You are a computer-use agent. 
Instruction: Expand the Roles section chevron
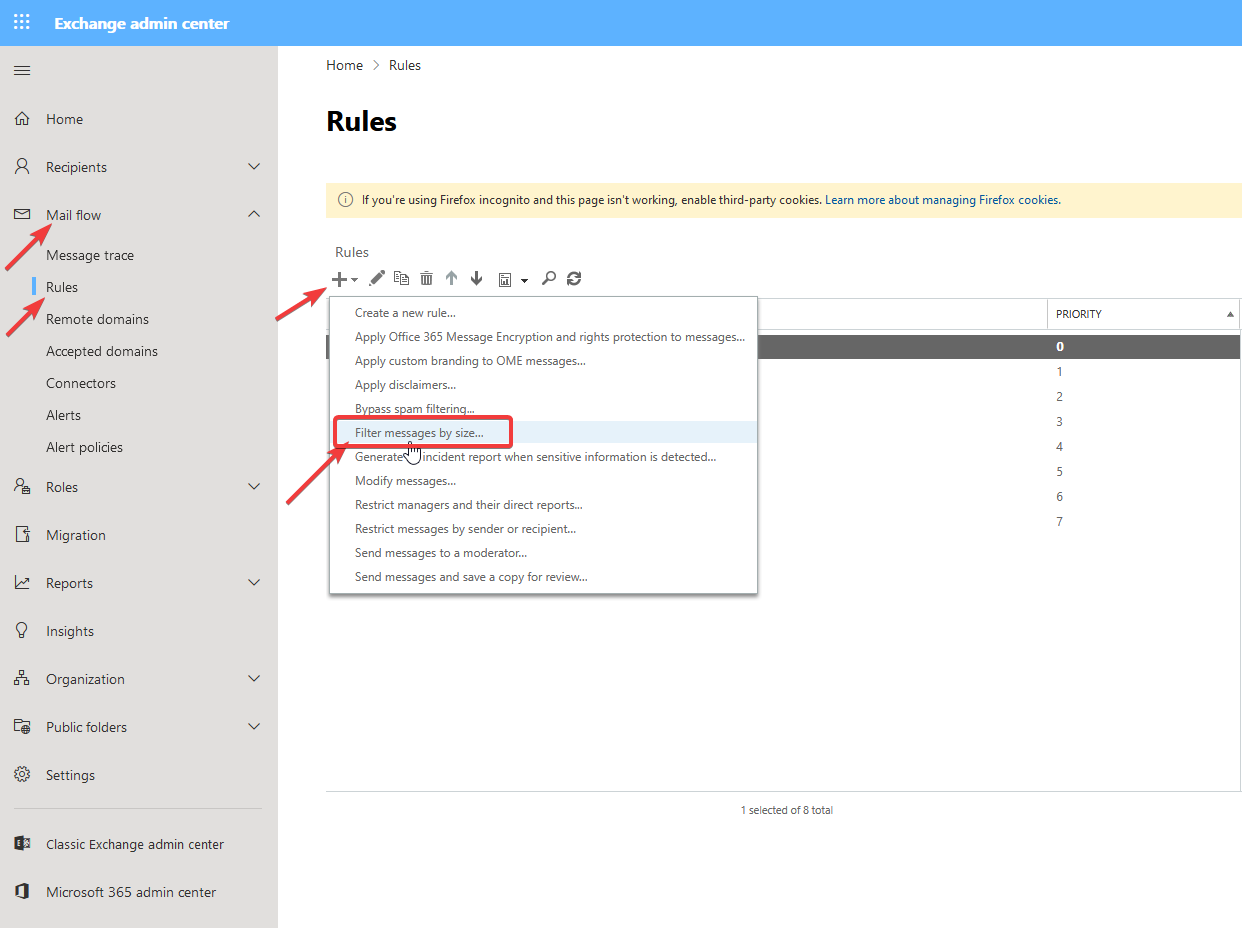(254, 487)
